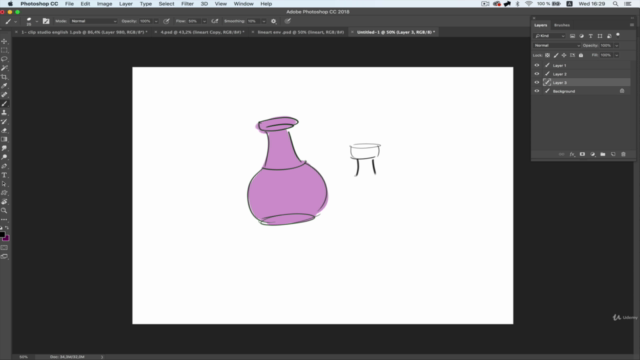
Task: Open the Select menu
Action: [166, 4]
